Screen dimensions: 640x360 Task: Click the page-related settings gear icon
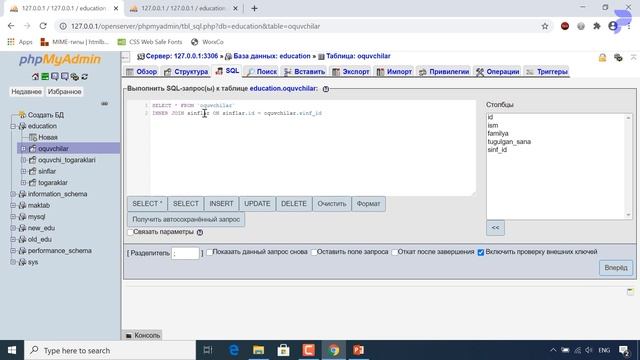[x=618, y=58]
